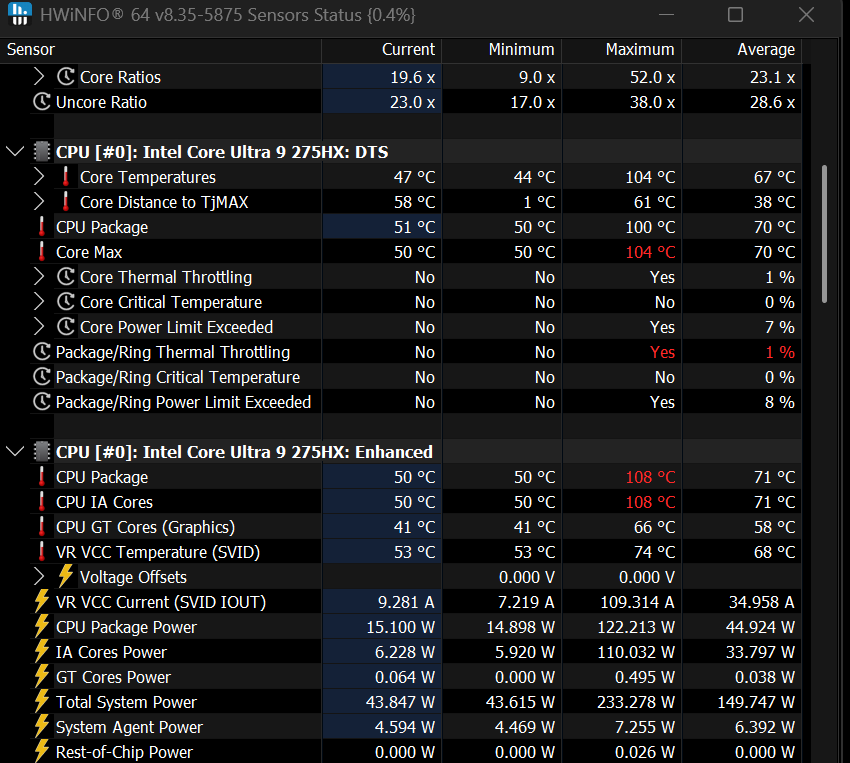
Task: Select the 52.0 x maximum ratio value
Action: pos(652,77)
